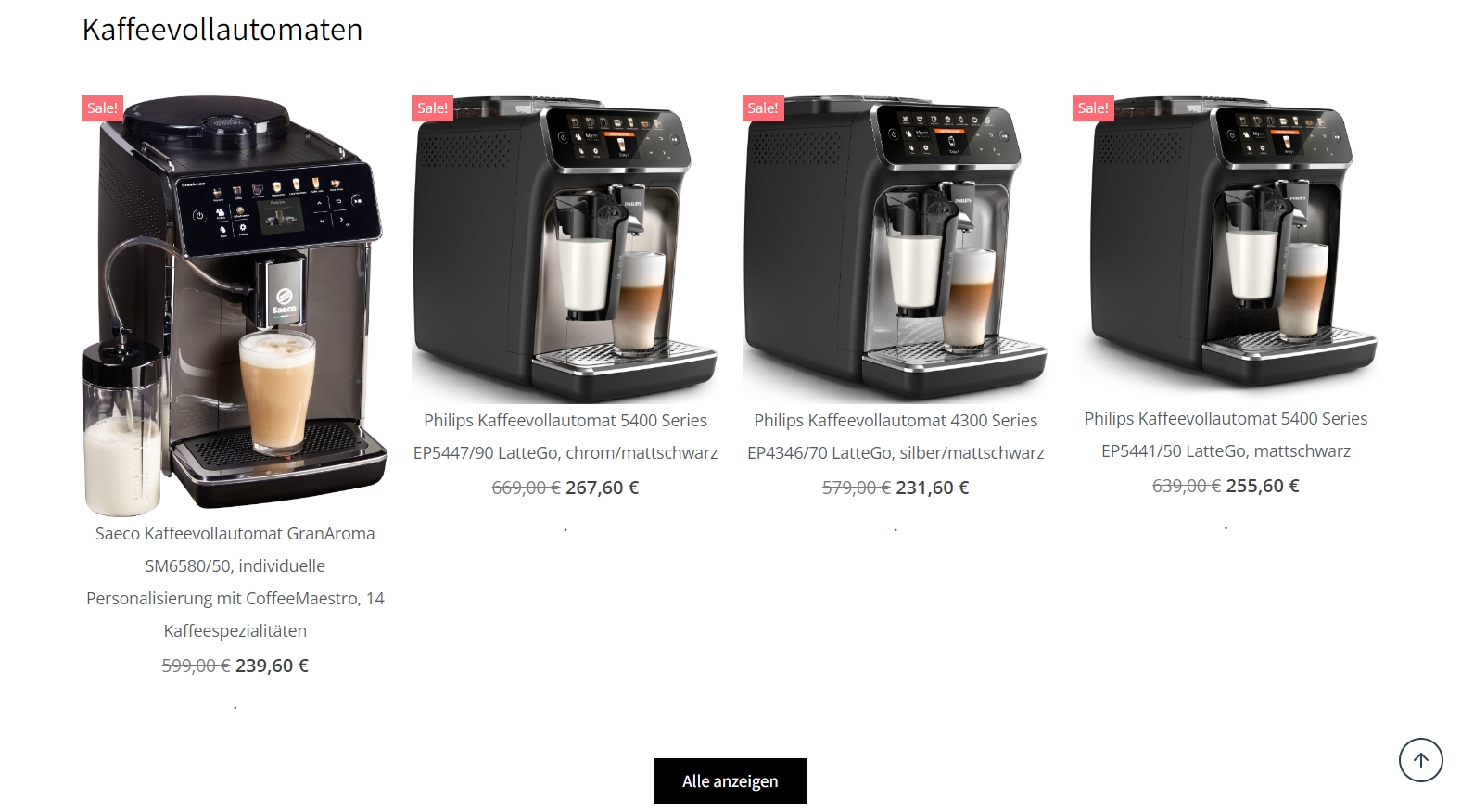Viewport: 1461px width, 812px height.
Task: Click the 255,60 € sale price
Action: click(x=1262, y=486)
